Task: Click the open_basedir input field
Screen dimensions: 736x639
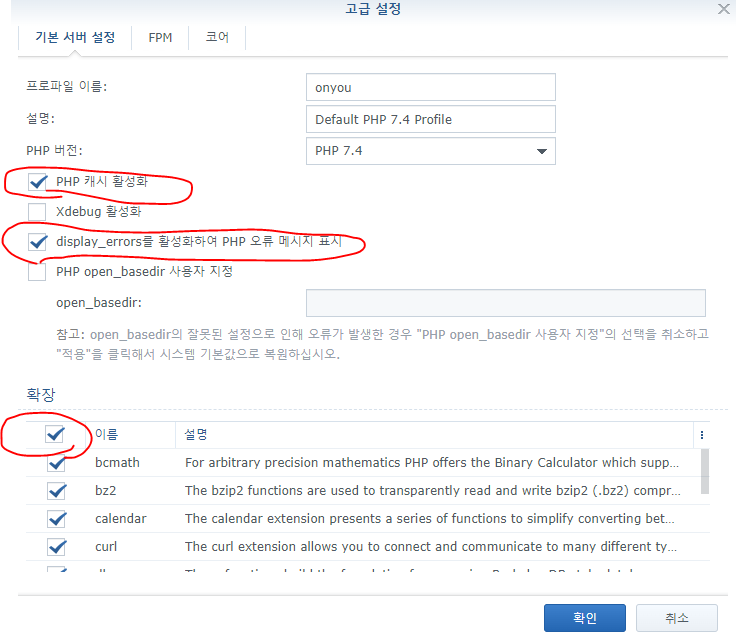Action: pyautogui.click(x=506, y=303)
